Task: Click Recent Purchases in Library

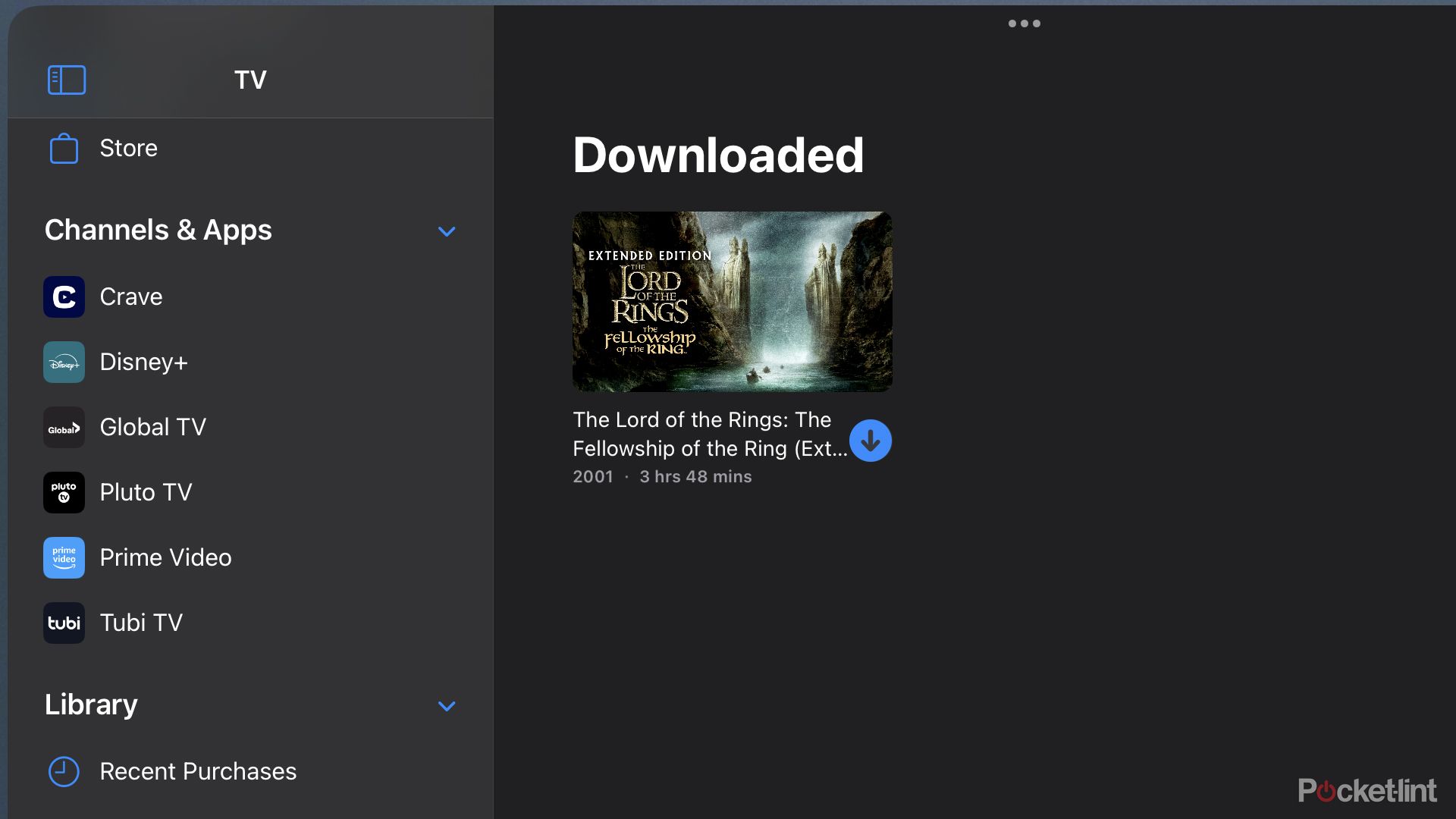Action: click(197, 770)
